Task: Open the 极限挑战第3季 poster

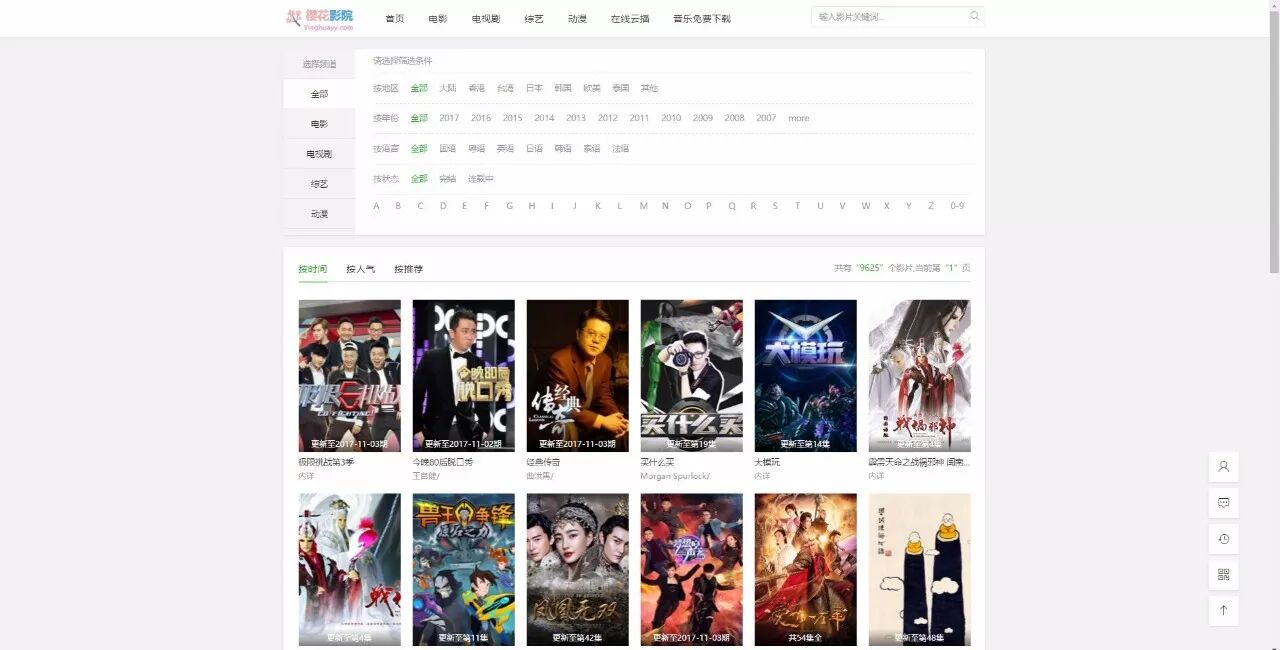Action: point(349,376)
